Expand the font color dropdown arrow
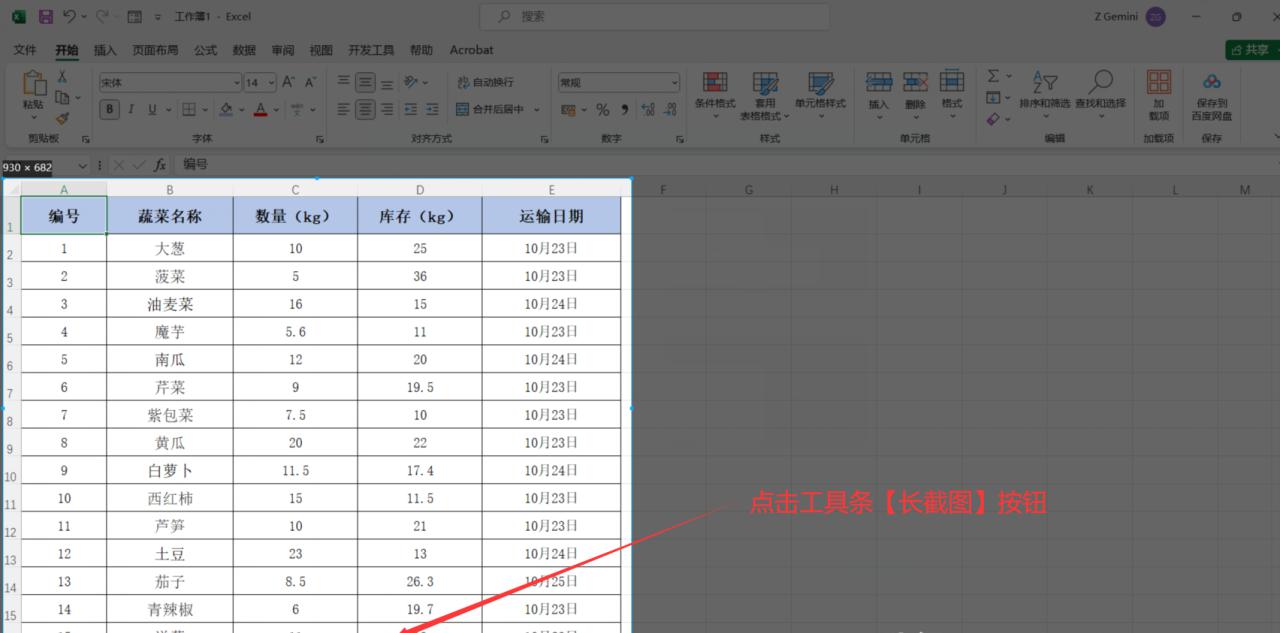This screenshot has height=633, width=1280. [x=276, y=110]
